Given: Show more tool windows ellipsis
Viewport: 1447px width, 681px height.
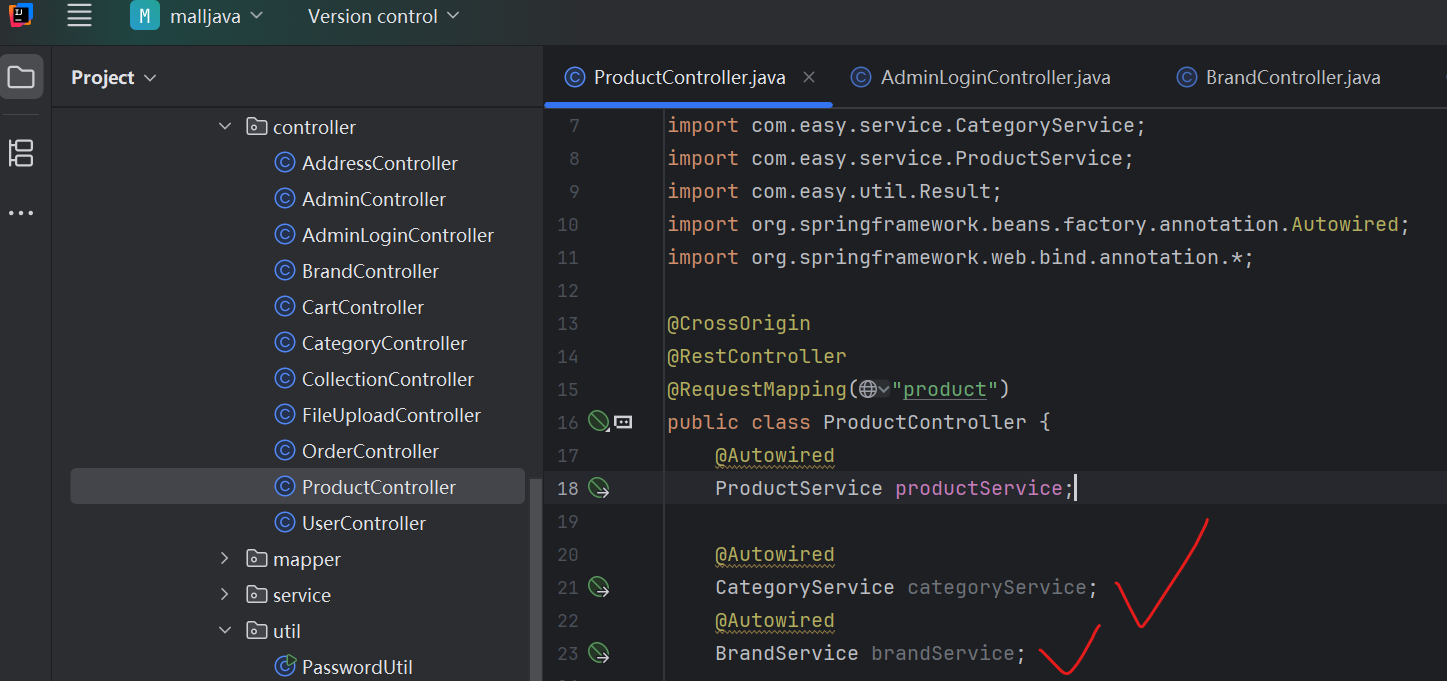Looking at the screenshot, I should pos(21,213).
